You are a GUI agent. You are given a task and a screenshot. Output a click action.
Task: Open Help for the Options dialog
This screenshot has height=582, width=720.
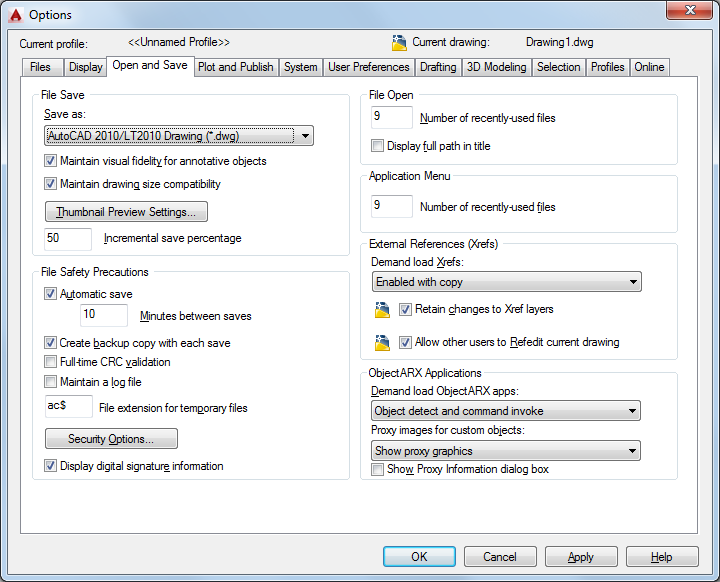click(662, 557)
